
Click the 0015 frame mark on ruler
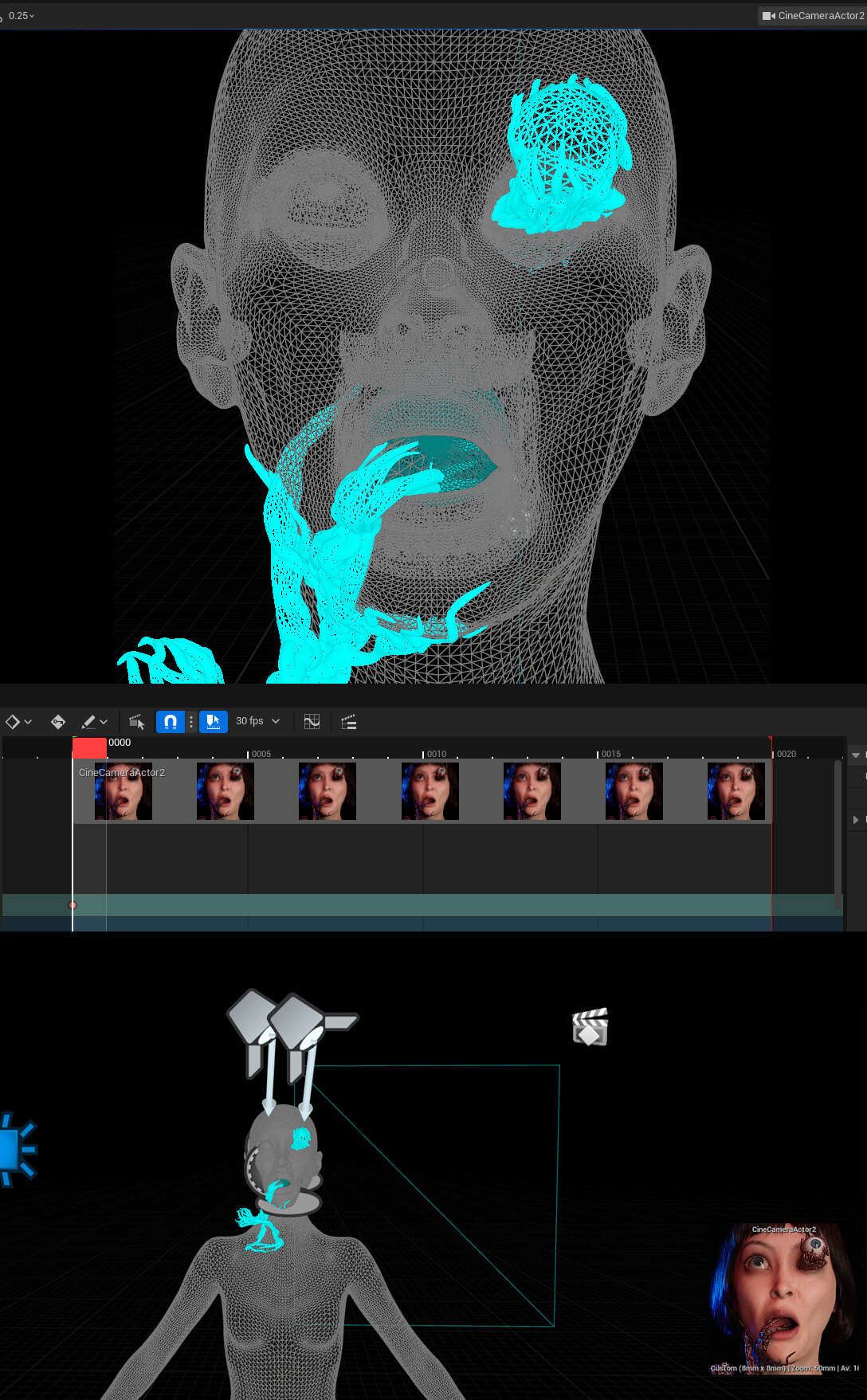coord(610,754)
